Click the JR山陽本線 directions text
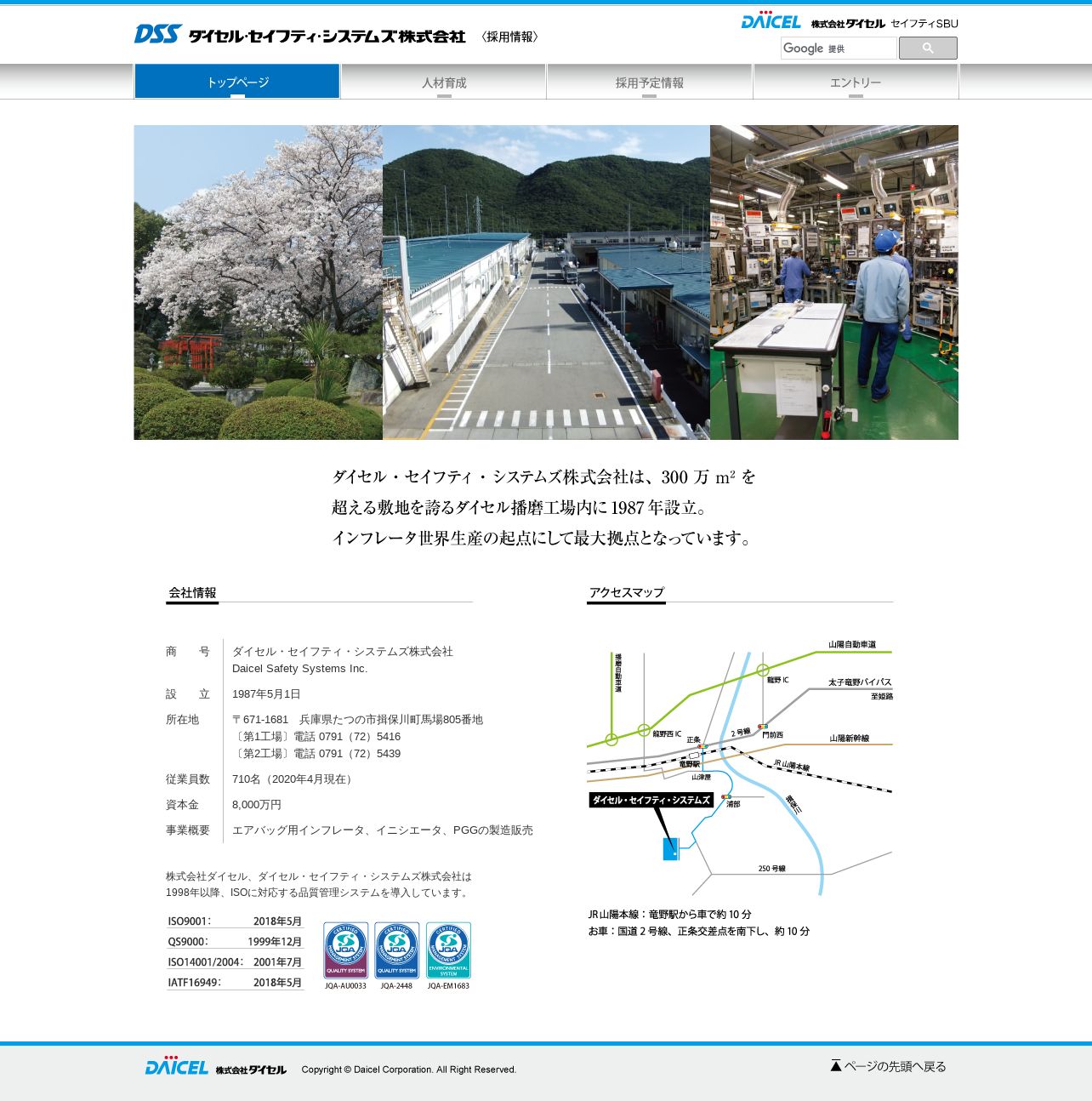1092x1101 pixels. (x=670, y=915)
